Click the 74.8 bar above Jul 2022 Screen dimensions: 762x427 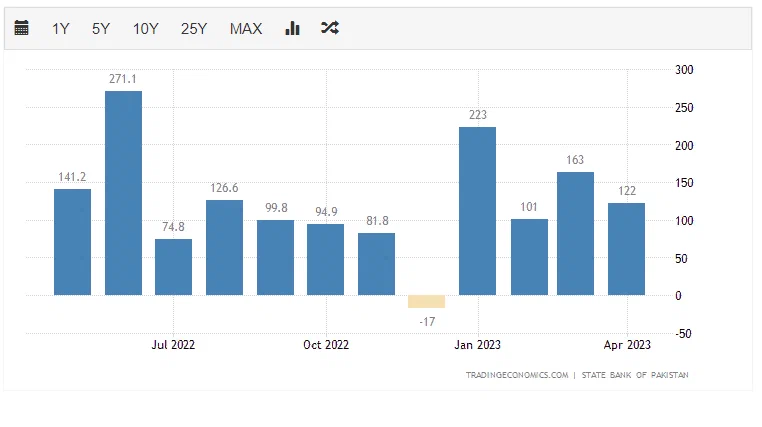(173, 267)
